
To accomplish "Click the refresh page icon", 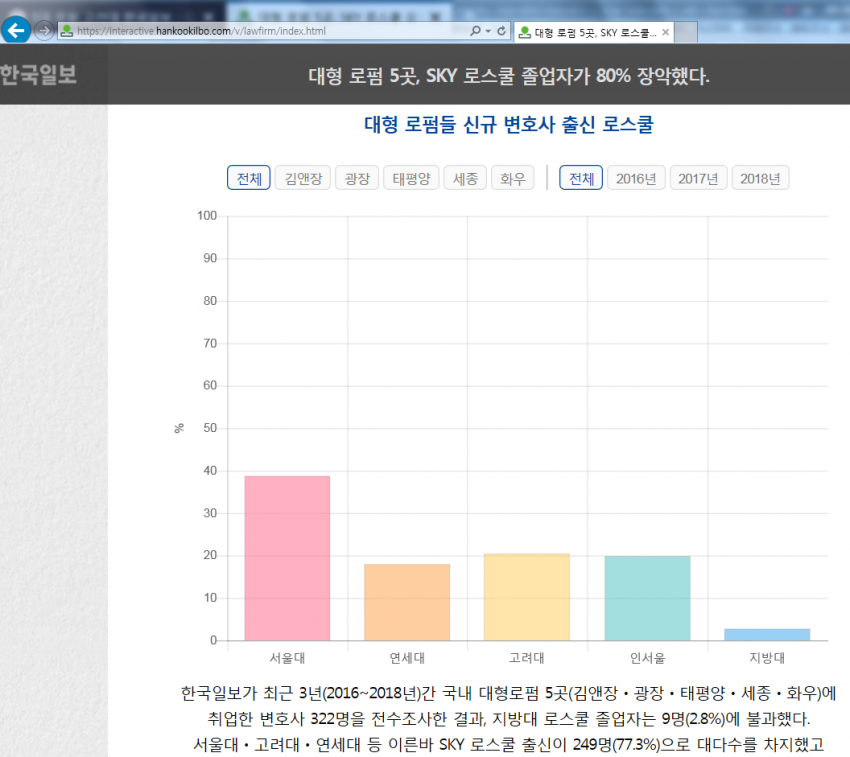I will pos(501,31).
